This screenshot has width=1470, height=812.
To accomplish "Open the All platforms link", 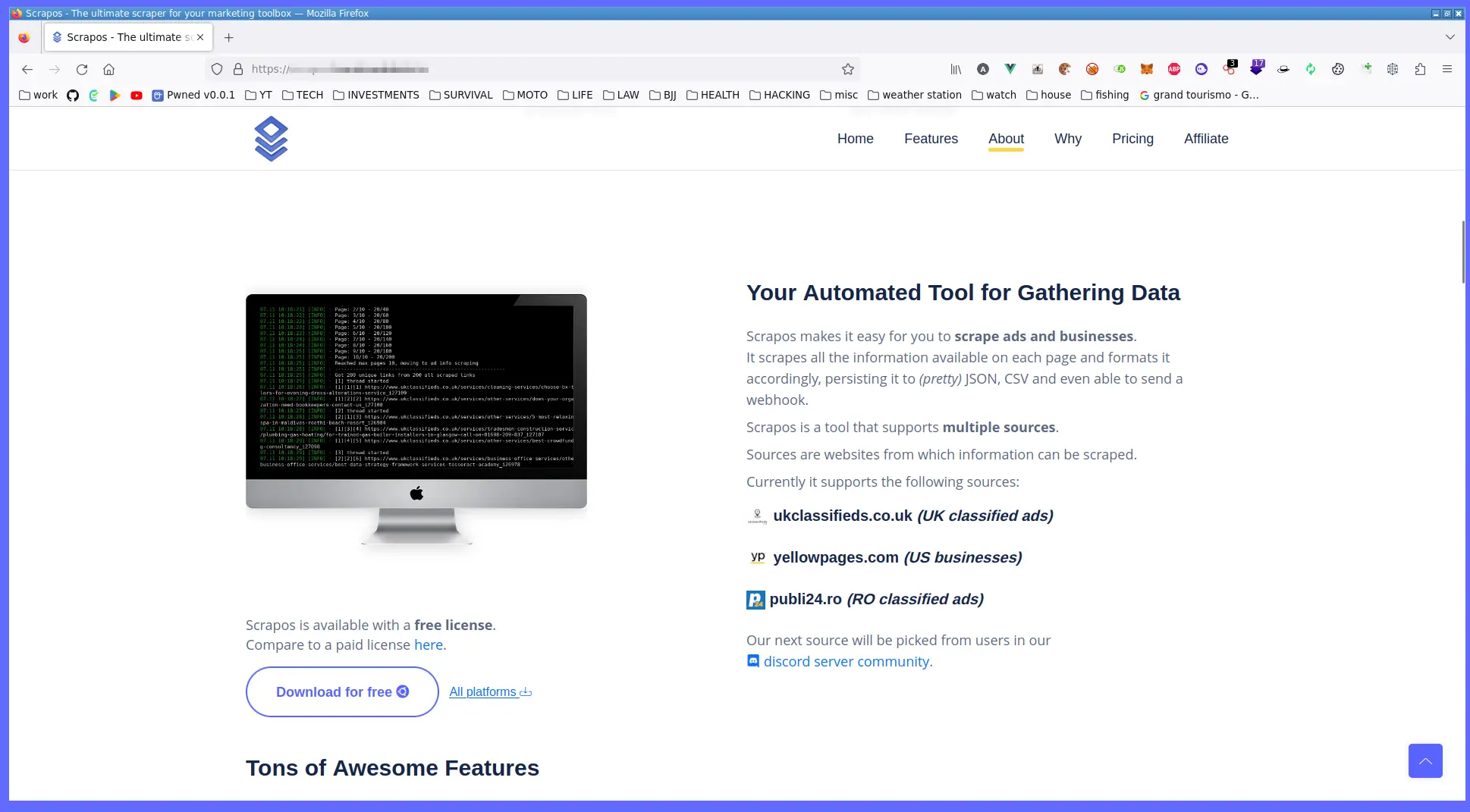I will point(491,691).
